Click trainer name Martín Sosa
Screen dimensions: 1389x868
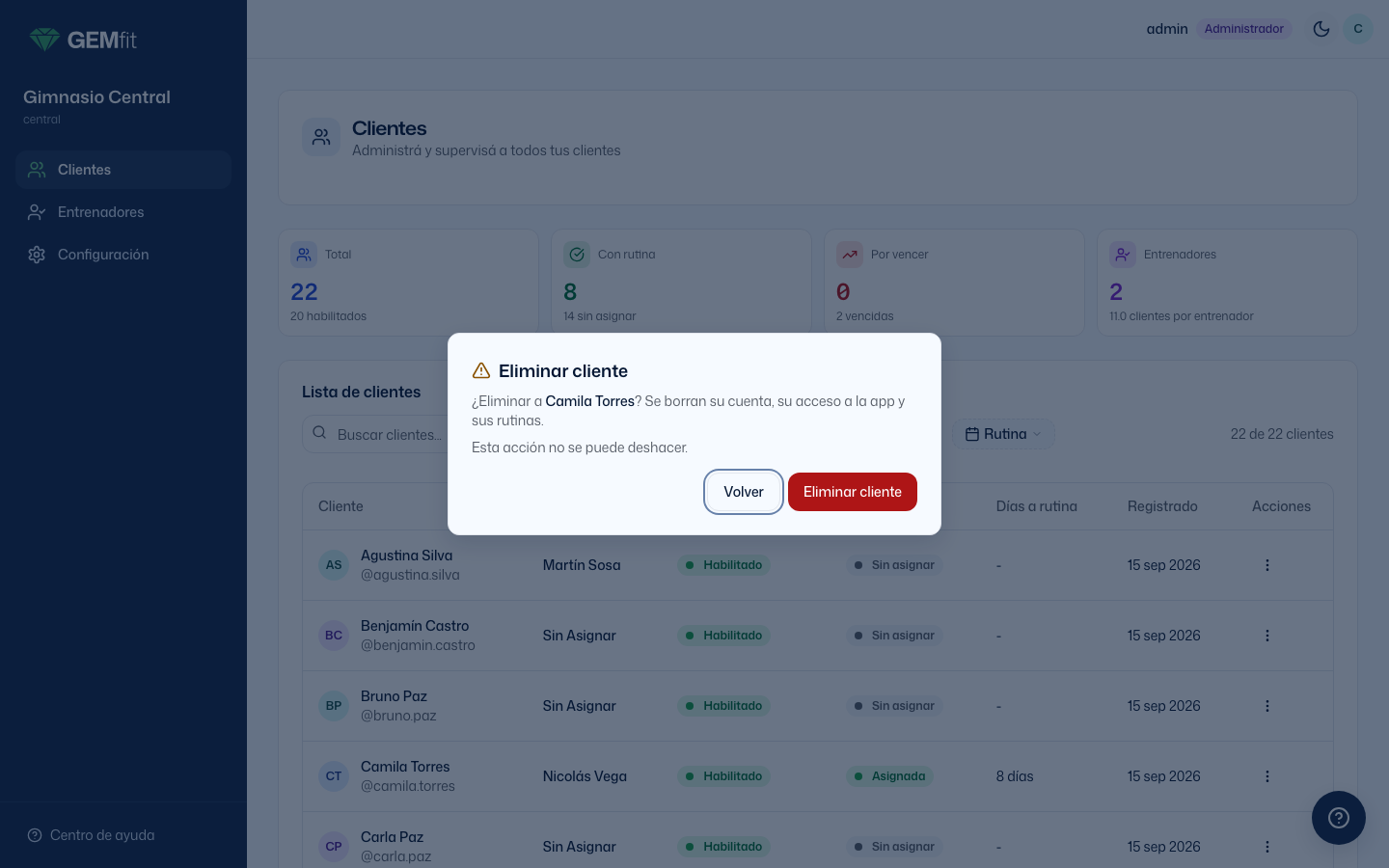582,565
